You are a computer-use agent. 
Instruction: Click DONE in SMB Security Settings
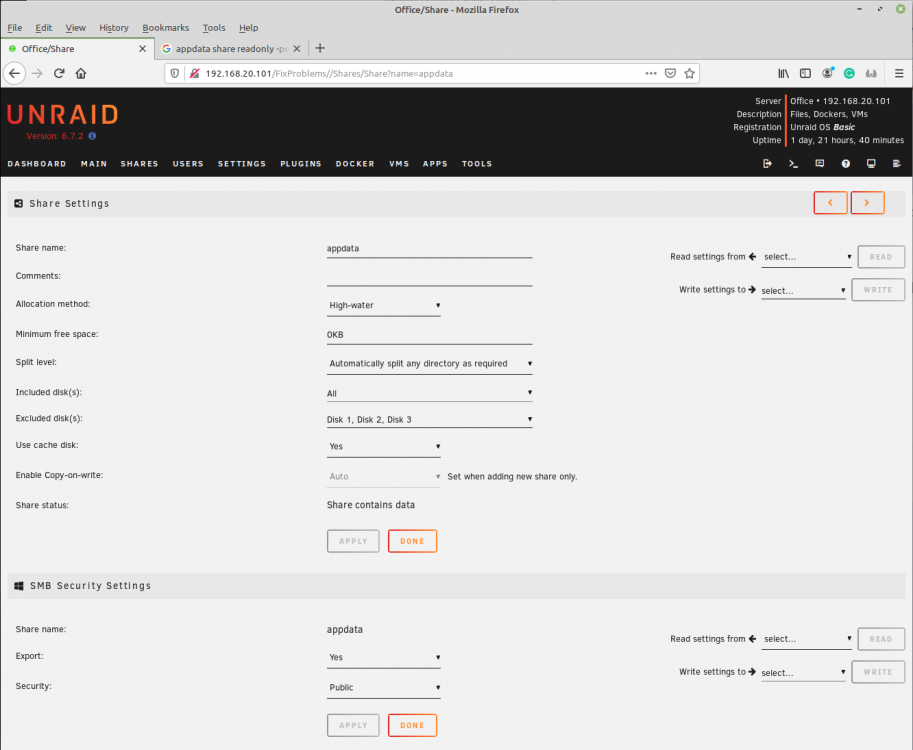pyautogui.click(x=412, y=725)
